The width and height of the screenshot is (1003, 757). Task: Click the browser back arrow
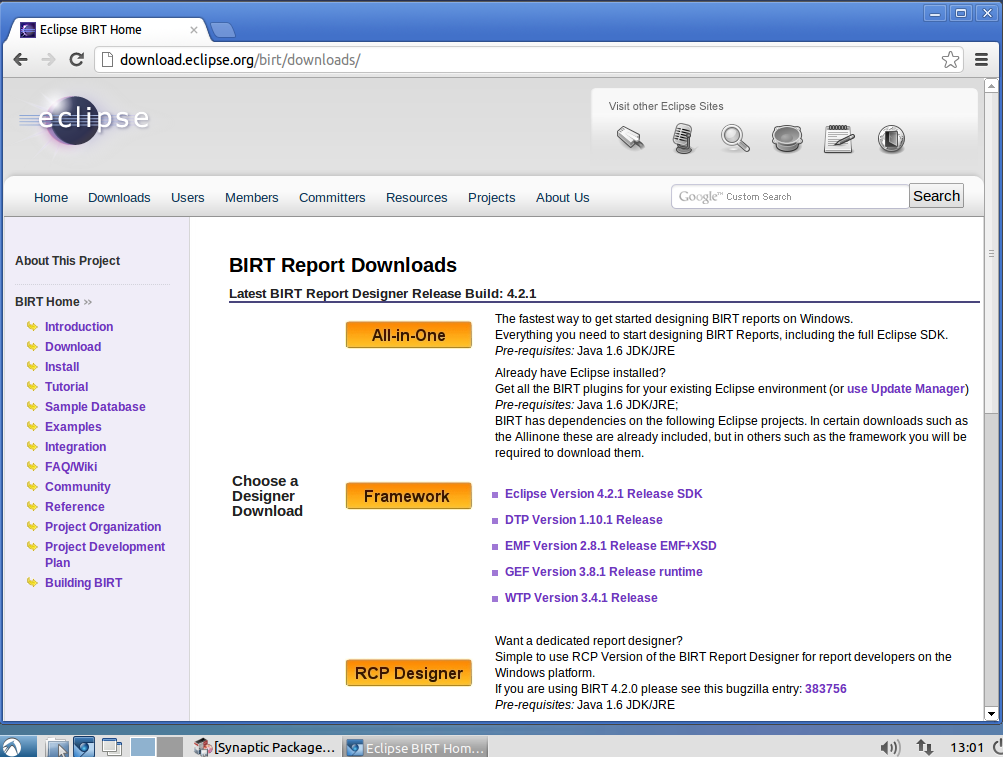(x=20, y=60)
